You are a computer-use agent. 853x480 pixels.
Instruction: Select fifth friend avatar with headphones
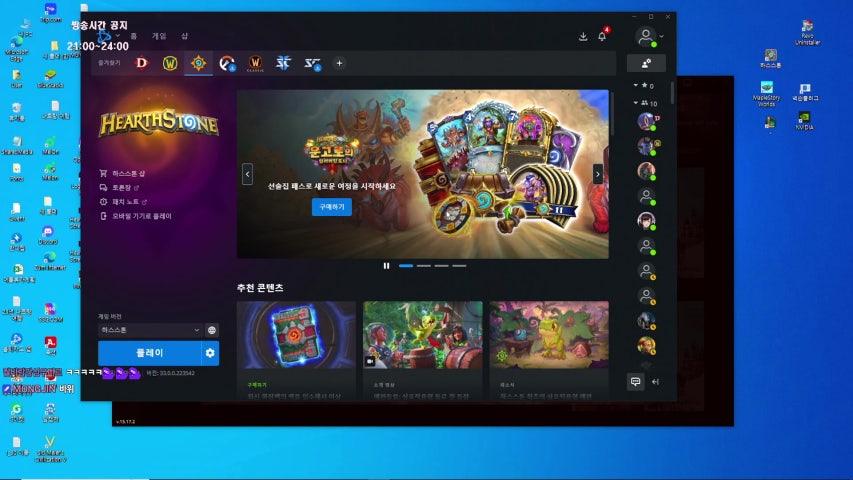[x=646, y=221]
